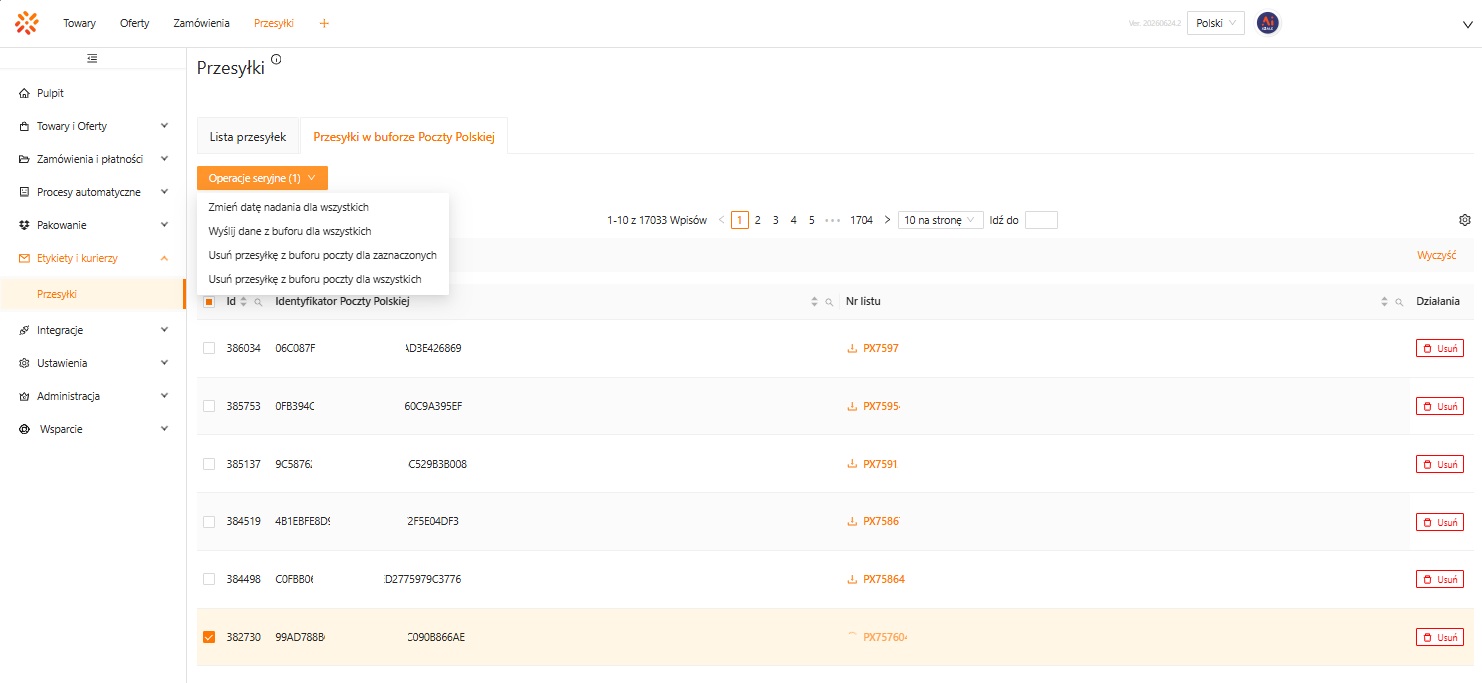Image resolution: width=1482 pixels, height=683 pixels.
Task: Focus the Idź do page input
Action: (x=1041, y=220)
